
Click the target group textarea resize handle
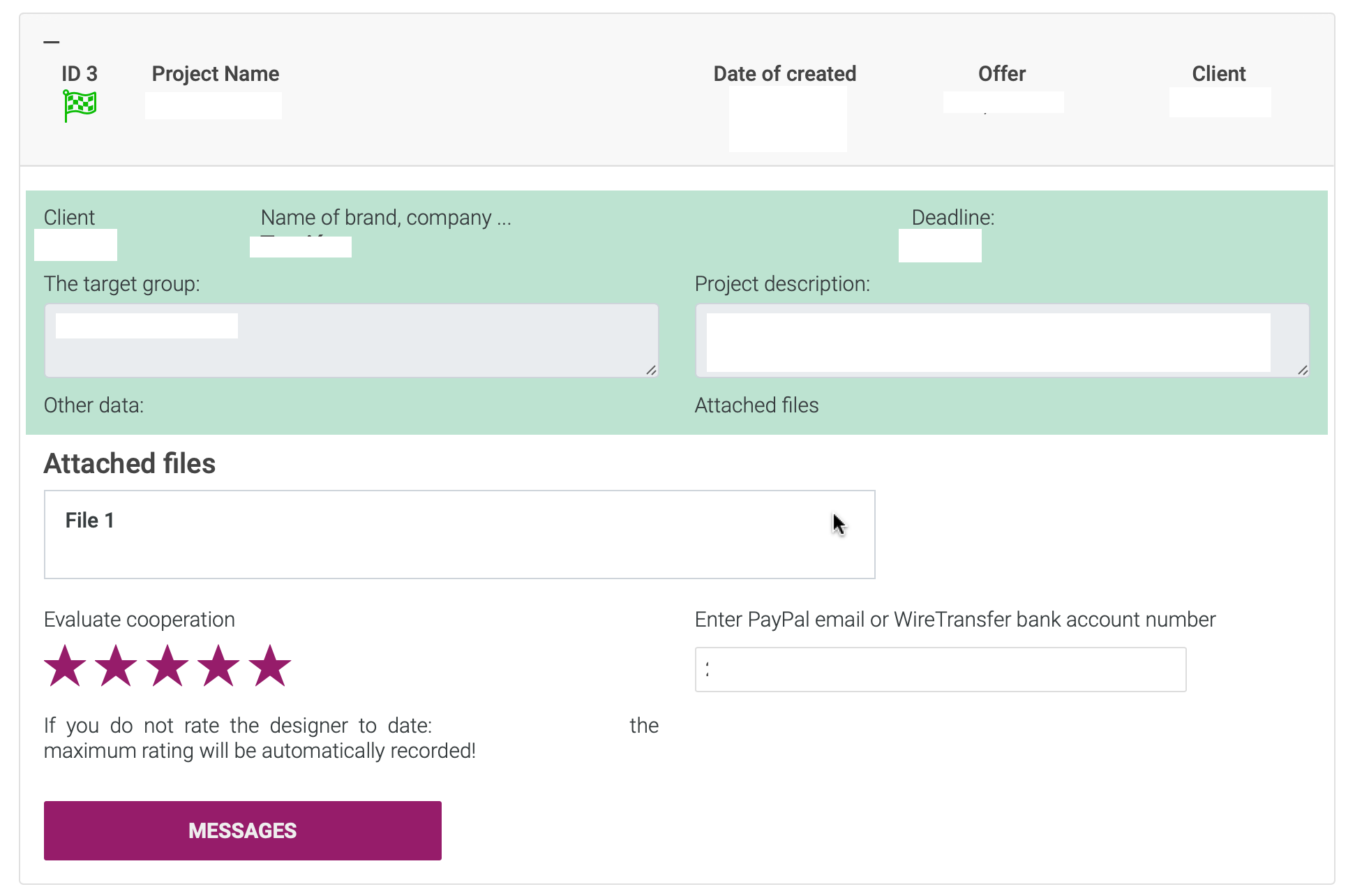tap(651, 370)
